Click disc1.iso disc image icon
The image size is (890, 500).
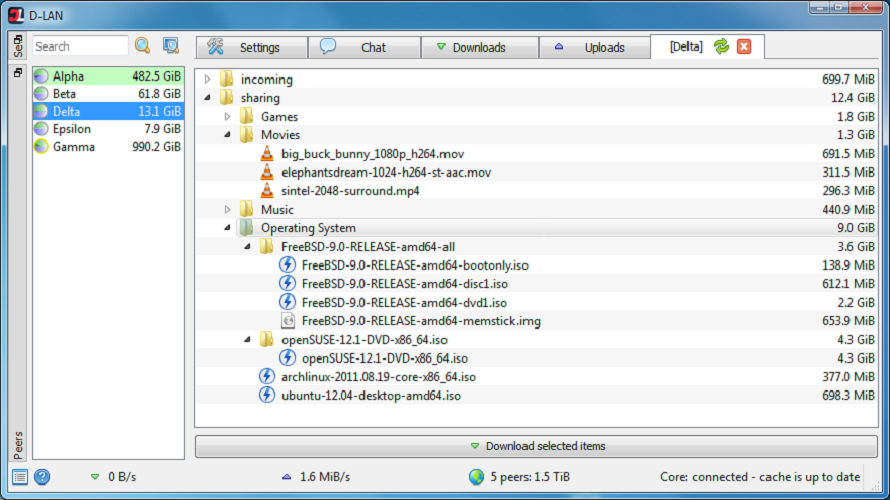pos(287,283)
